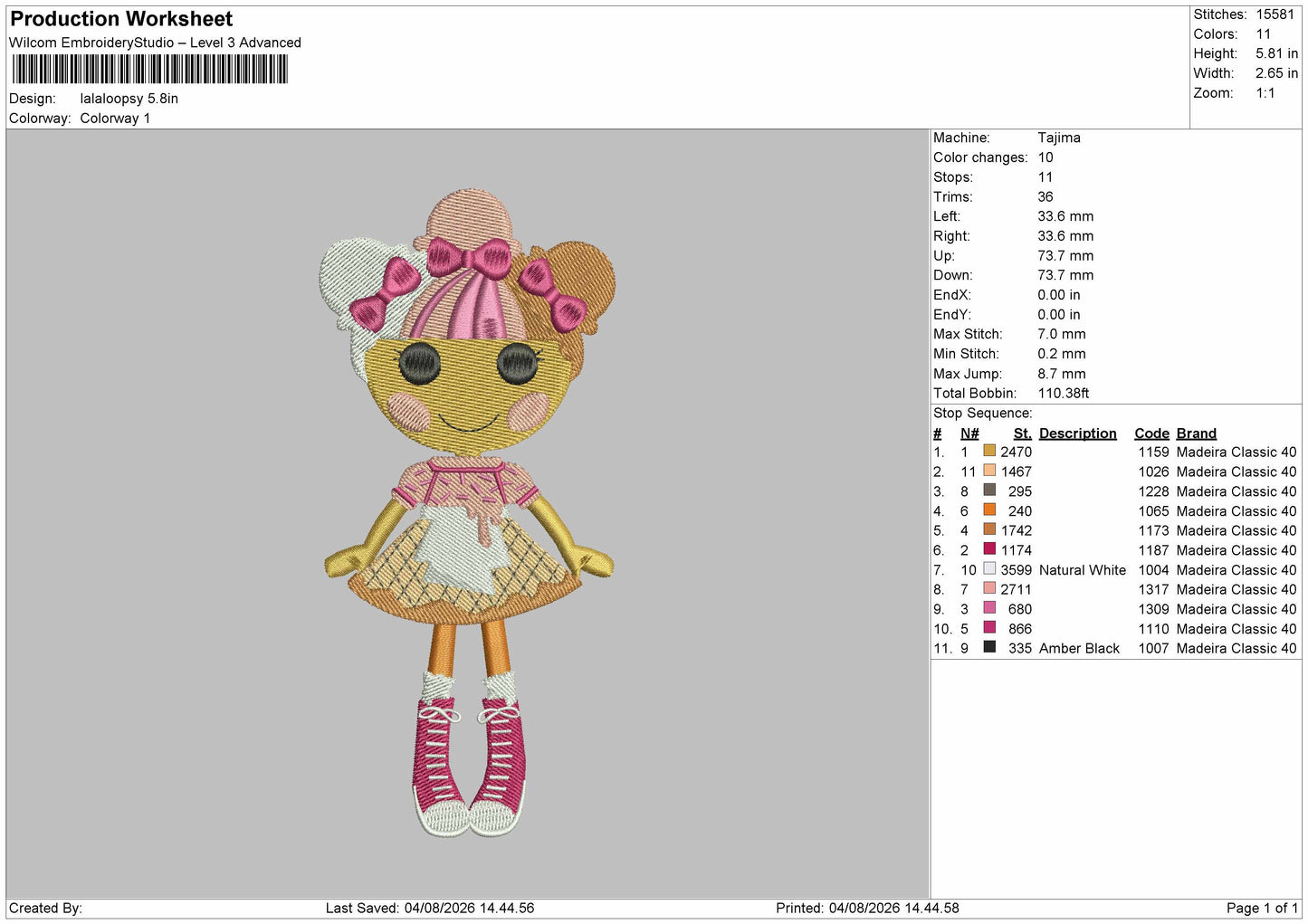Click the embroidered doll design preview
1308x924 pixels.
coord(468,512)
